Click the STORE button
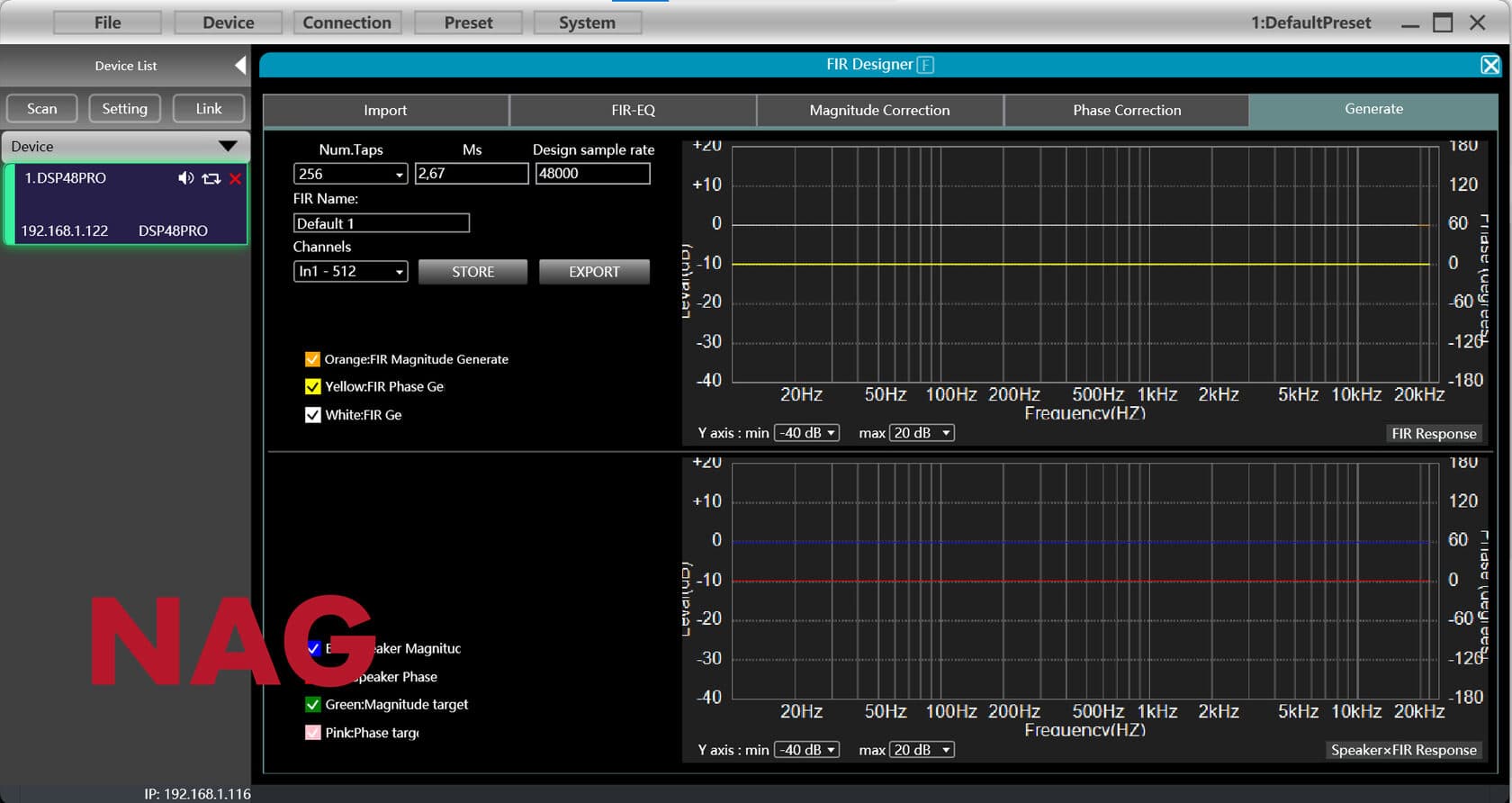Image resolution: width=1512 pixels, height=803 pixels. pos(472,272)
